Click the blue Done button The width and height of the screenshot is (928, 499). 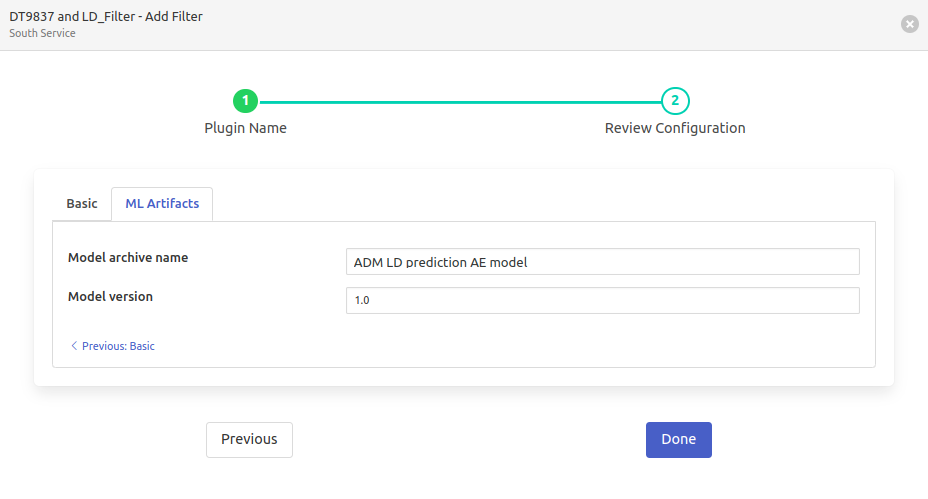coord(678,439)
